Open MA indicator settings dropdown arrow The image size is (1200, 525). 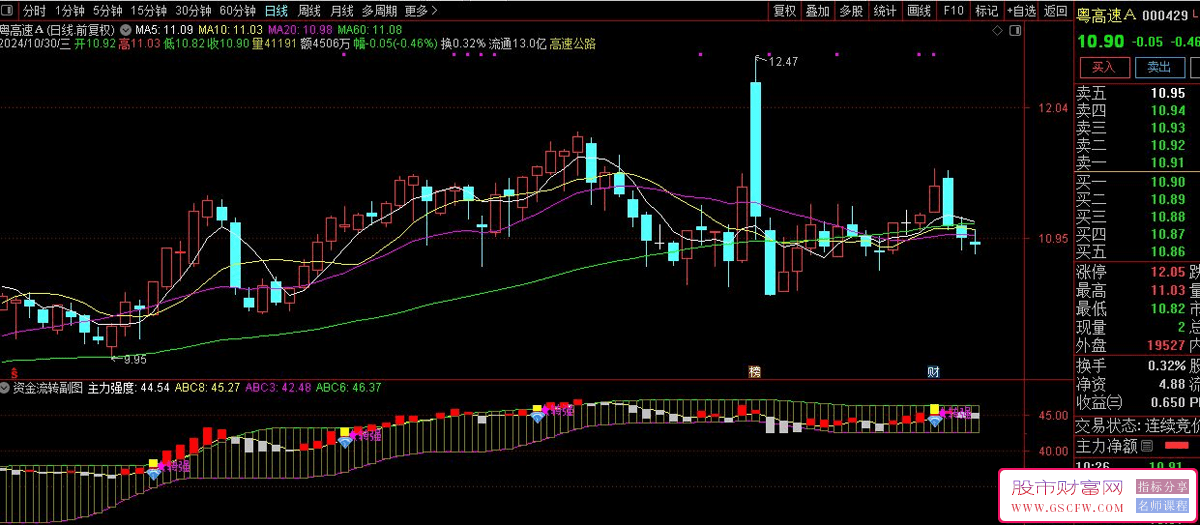[125, 30]
